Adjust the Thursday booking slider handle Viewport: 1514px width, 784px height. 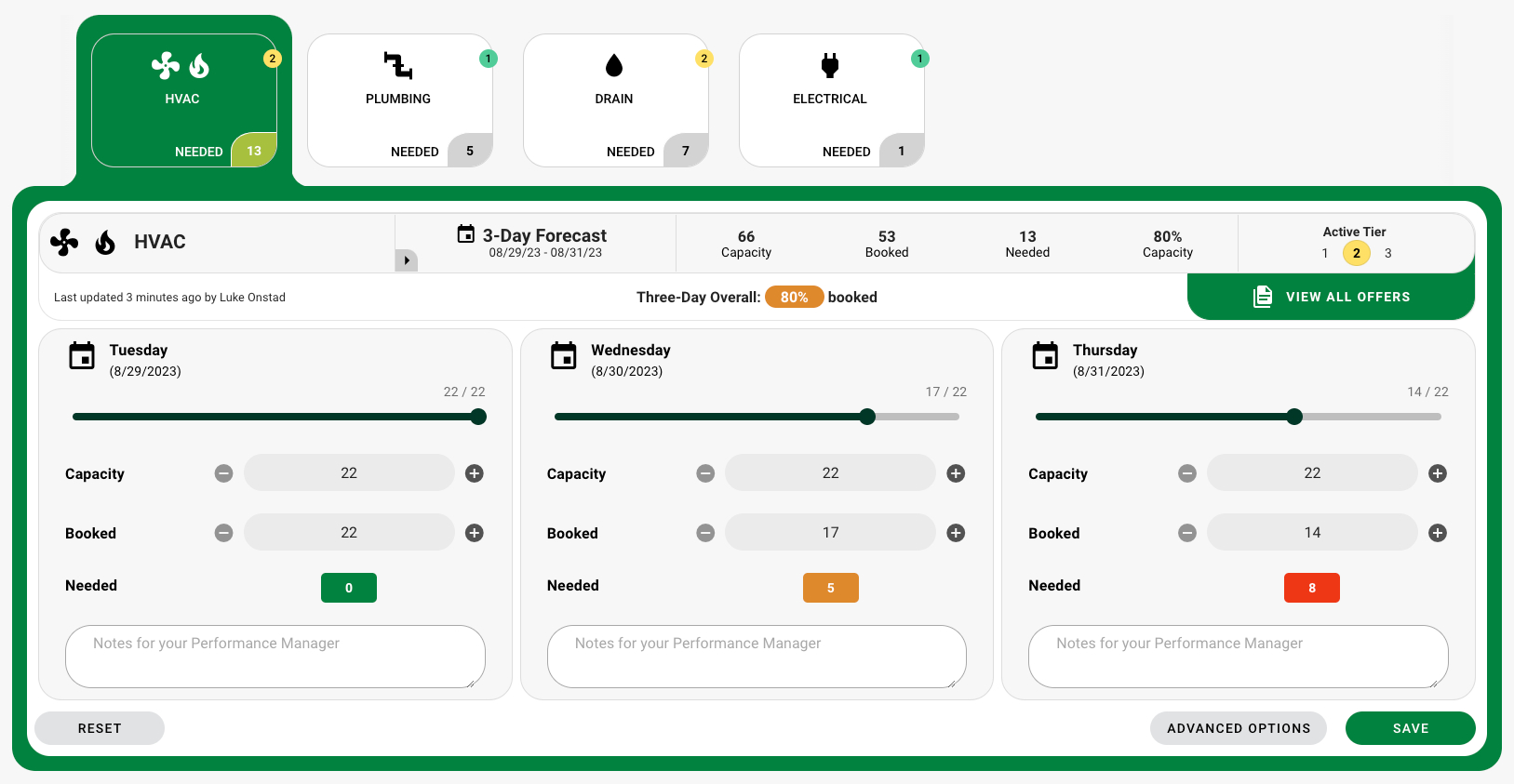1294,417
